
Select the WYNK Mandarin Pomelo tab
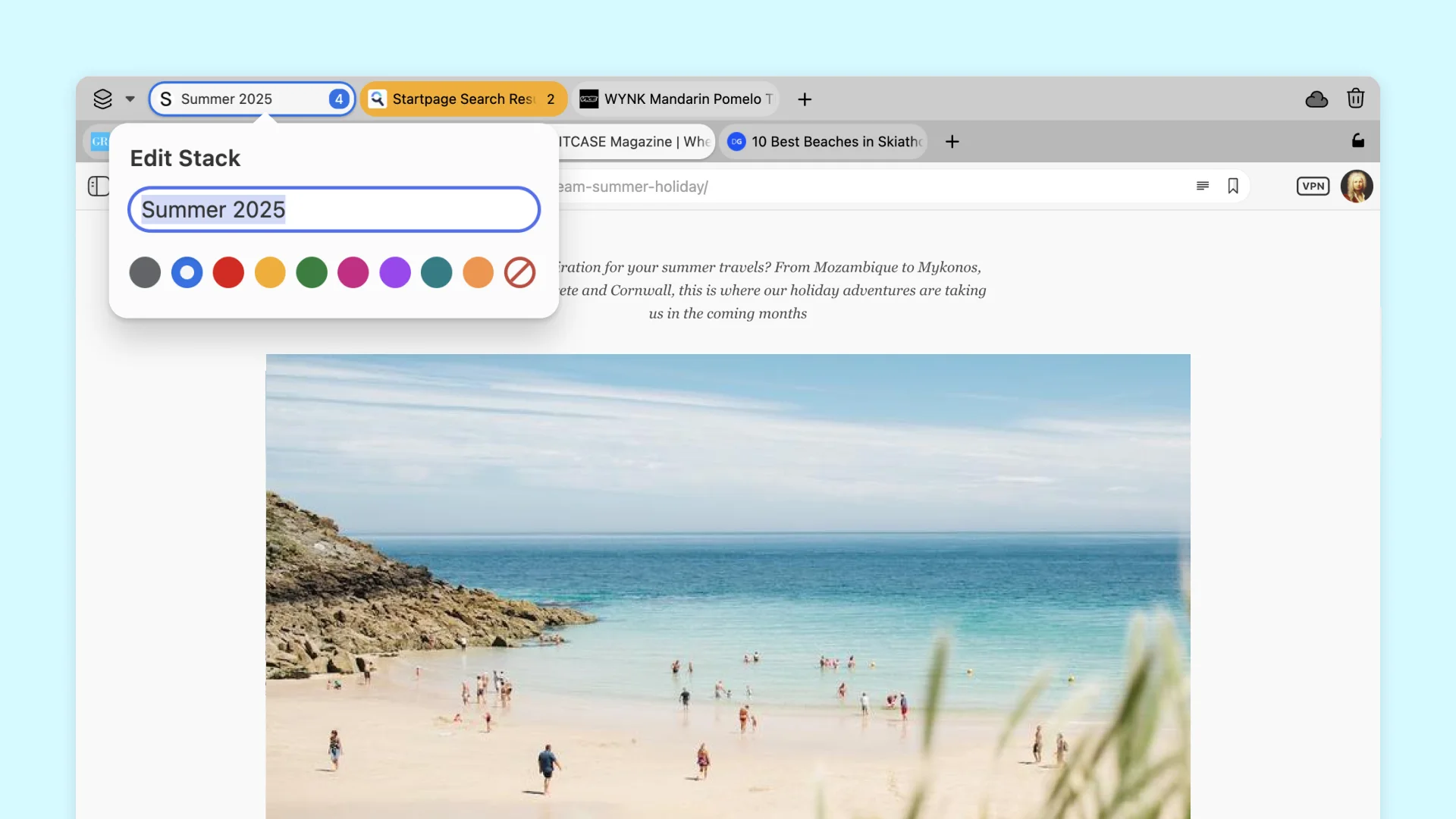coord(675,99)
